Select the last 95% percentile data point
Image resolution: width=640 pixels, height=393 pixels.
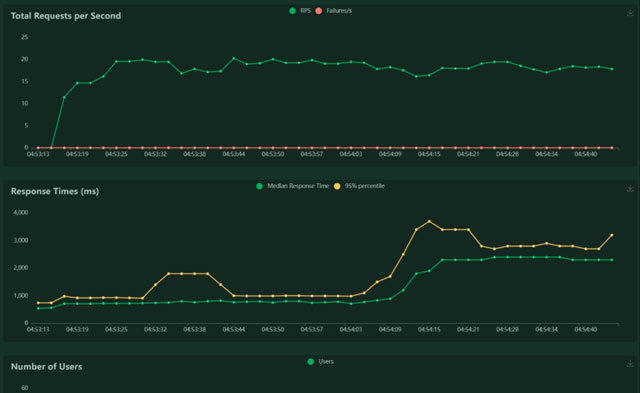pyautogui.click(x=611, y=235)
